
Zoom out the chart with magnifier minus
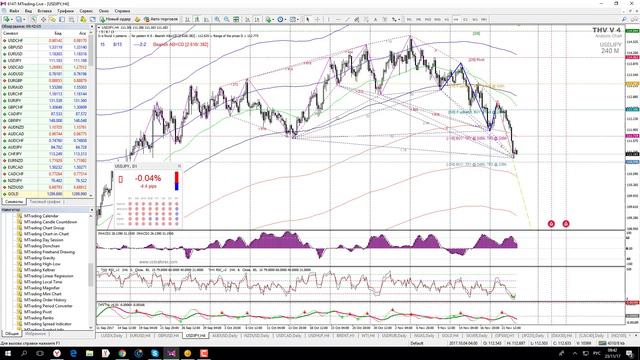tap(227, 19)
